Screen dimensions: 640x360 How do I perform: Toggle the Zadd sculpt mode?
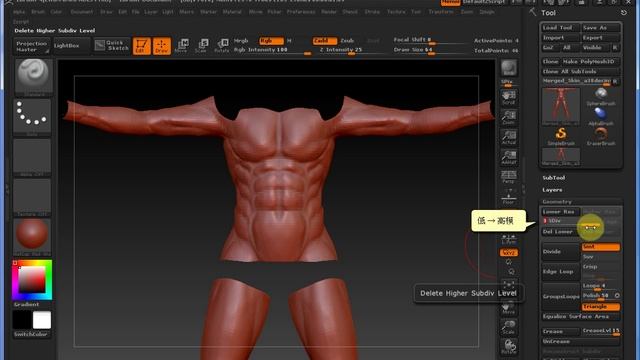325,41
